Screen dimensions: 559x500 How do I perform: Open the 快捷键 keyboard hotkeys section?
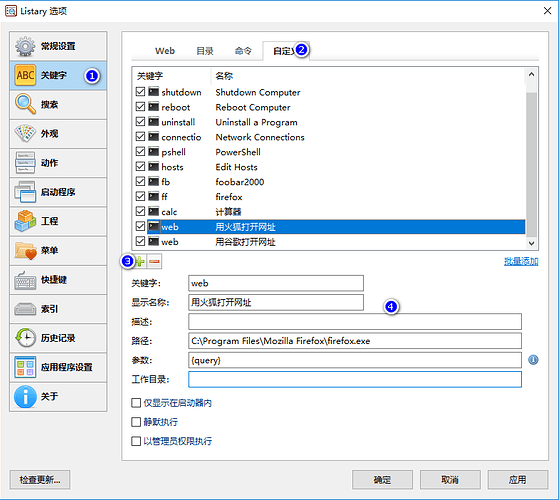pyautogui.click(x=58, y=280)
